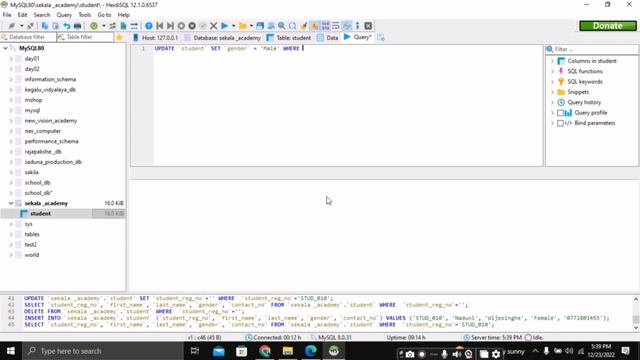Screen dimensions: 640x360
Task: Open the File menu
Action: (x=7, y=15)
